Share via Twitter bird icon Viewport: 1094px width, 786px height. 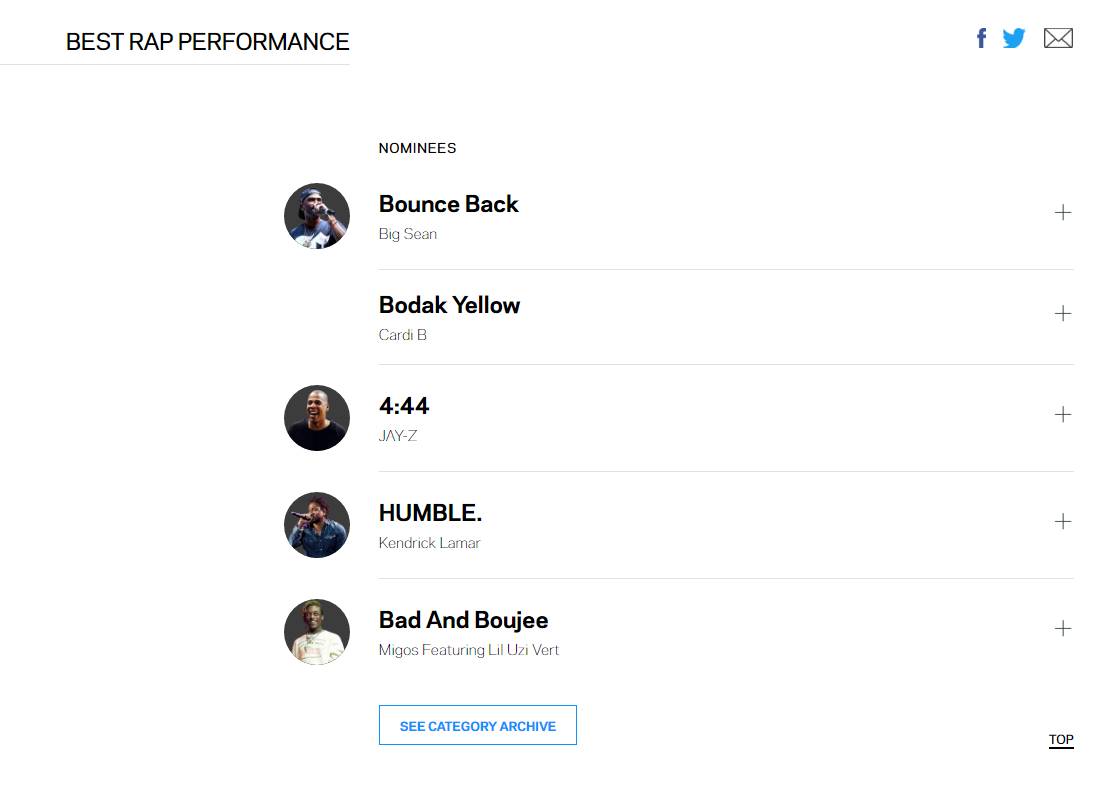point(1014,38)
